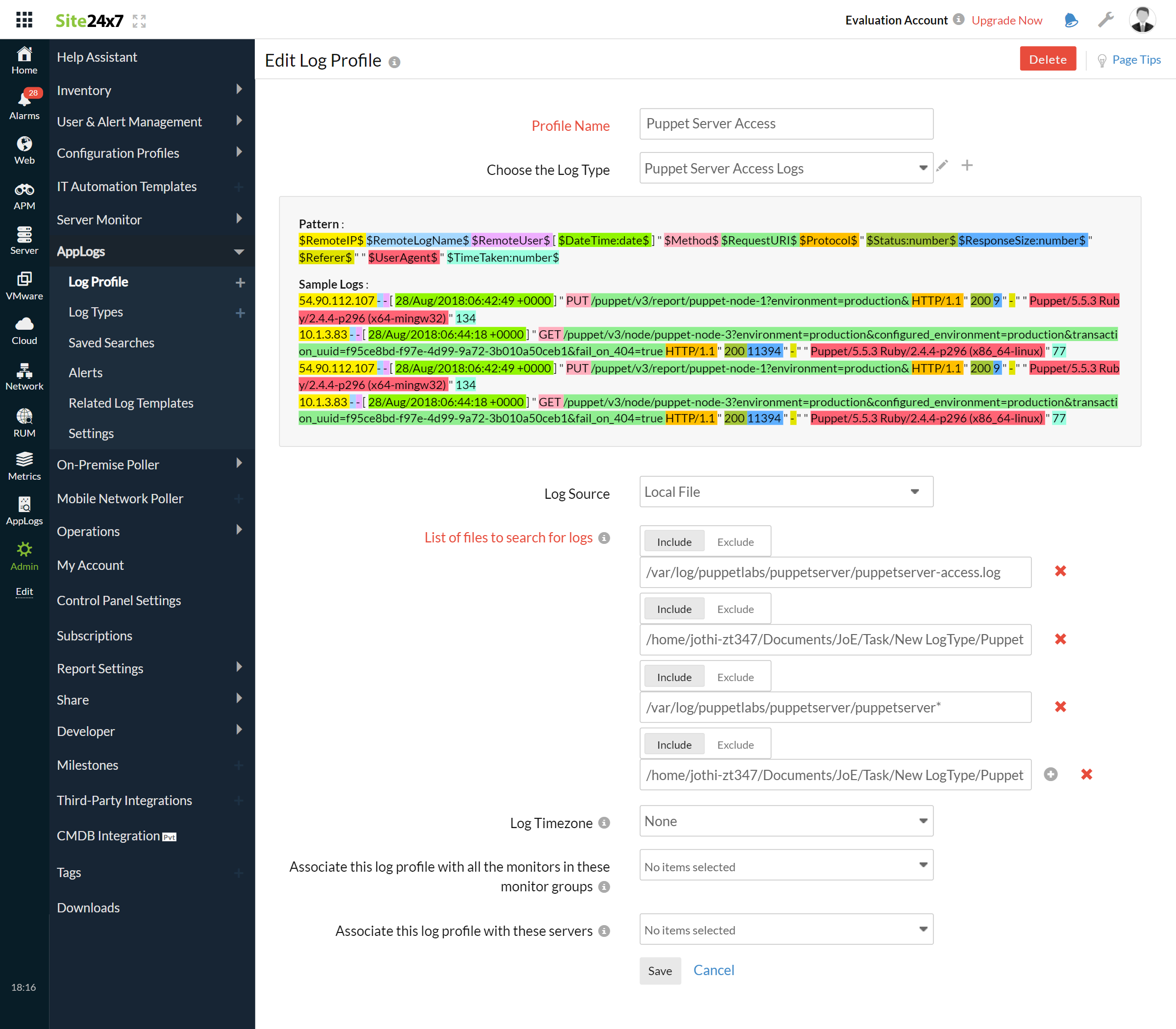Screen dimensions: 1176x1029
Task: Edit the log type using the pencil icon
Action: (x=942, y=166)
